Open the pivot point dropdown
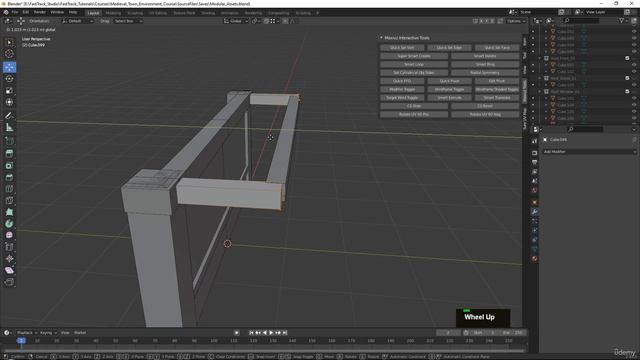The image size is (640, 360). click(256, 21)
